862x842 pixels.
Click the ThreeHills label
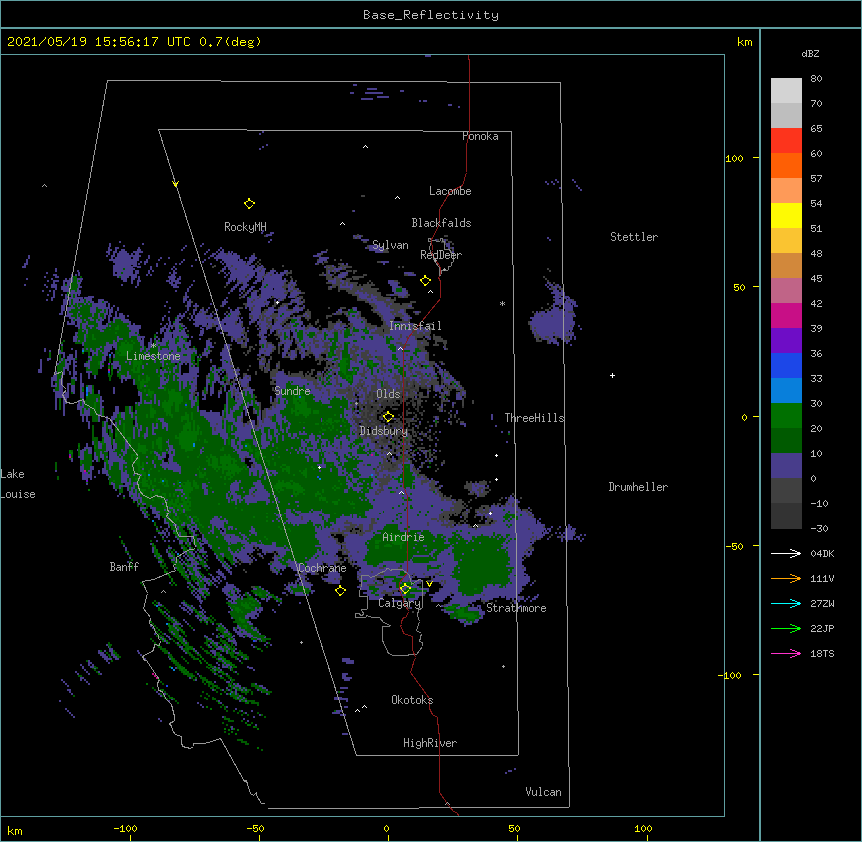pos(534,418)
